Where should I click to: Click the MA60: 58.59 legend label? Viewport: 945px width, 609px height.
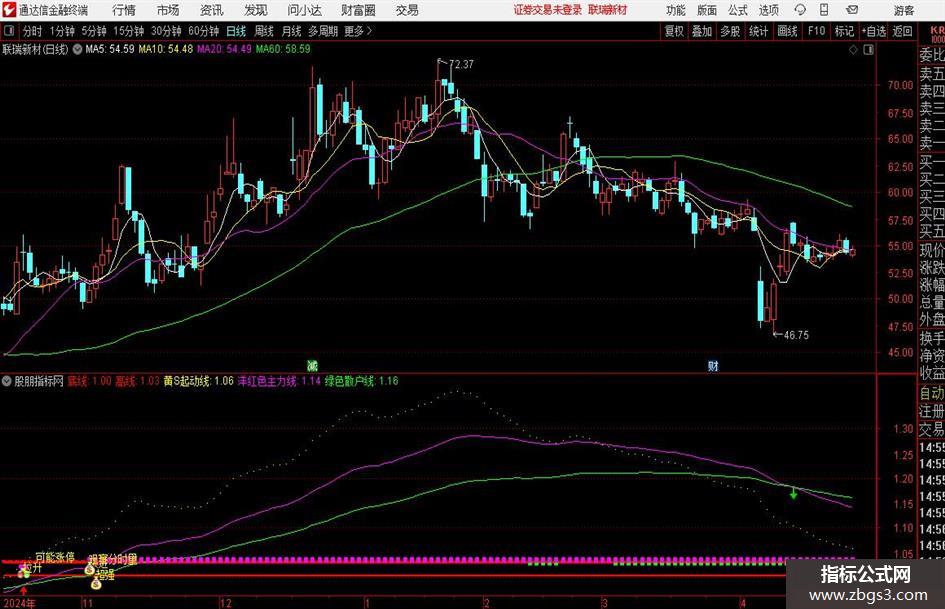[283, 49]
